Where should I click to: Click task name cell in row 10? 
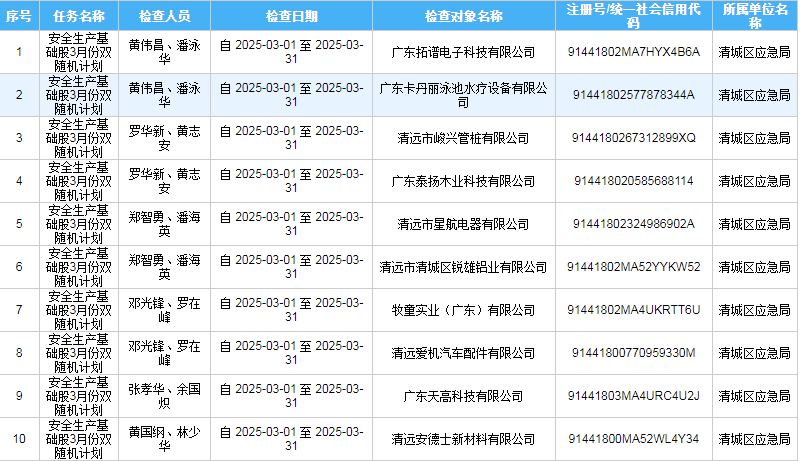(79, 439)
